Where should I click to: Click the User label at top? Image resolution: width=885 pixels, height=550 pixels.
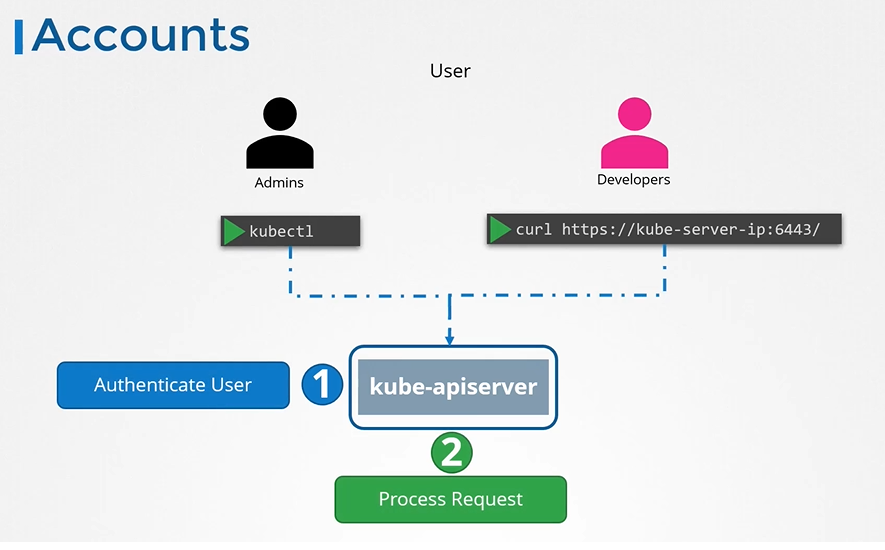click(450, 71)
